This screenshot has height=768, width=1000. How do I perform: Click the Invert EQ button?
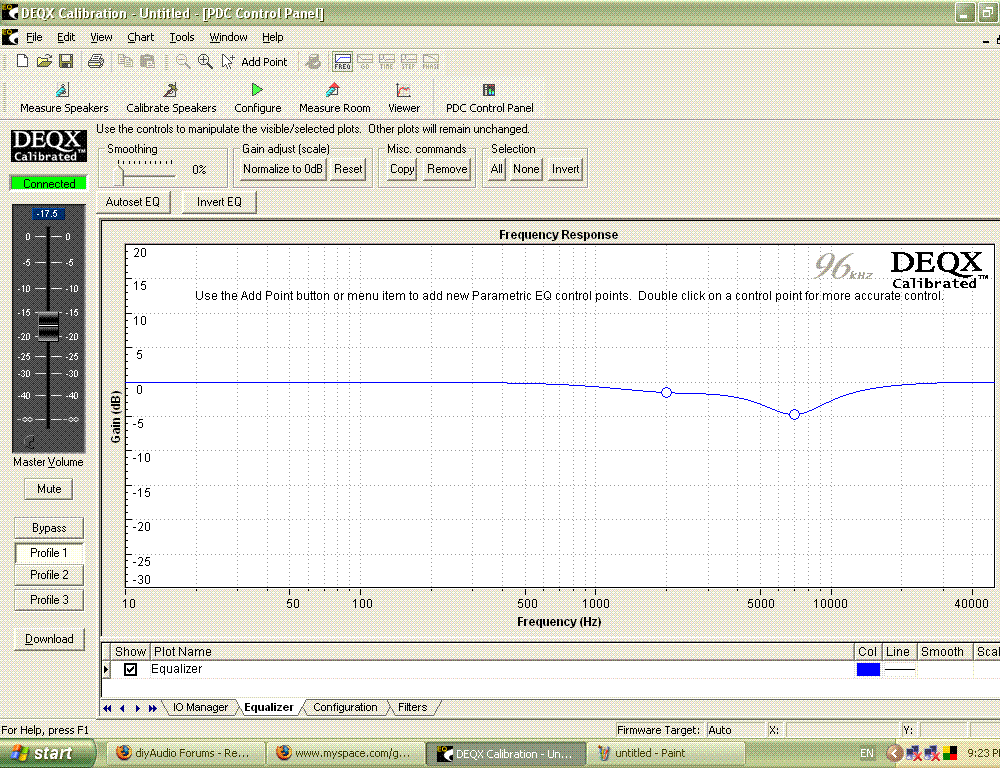(219, 202)
